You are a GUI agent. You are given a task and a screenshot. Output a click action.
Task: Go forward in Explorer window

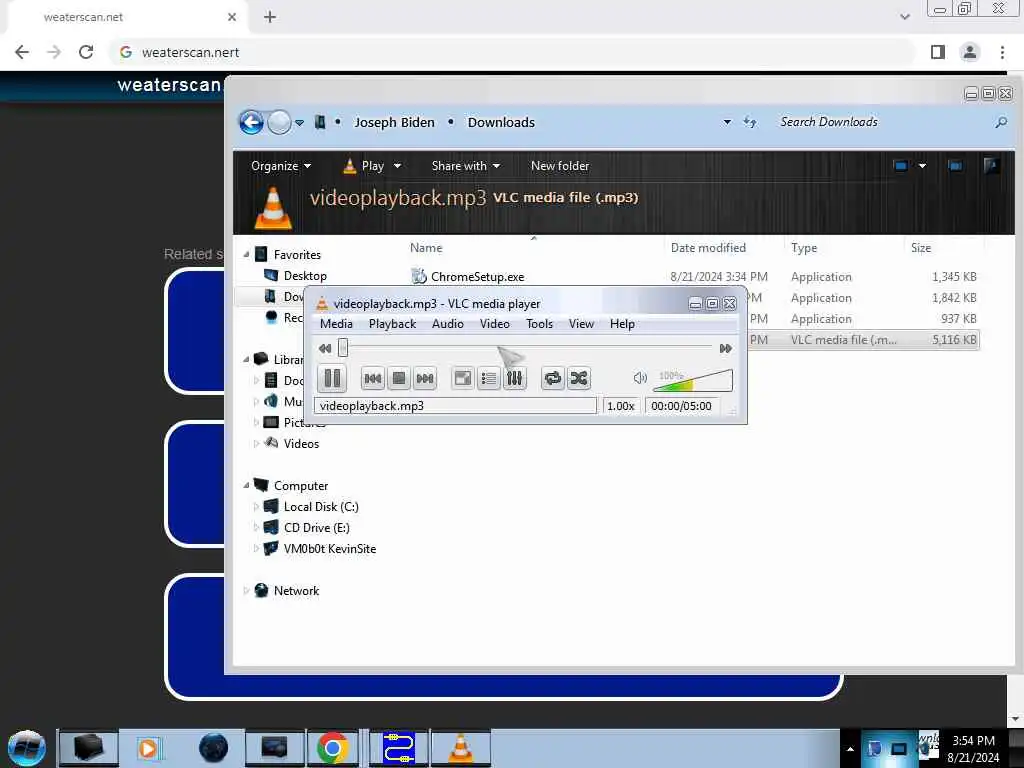tap(279, 122)
